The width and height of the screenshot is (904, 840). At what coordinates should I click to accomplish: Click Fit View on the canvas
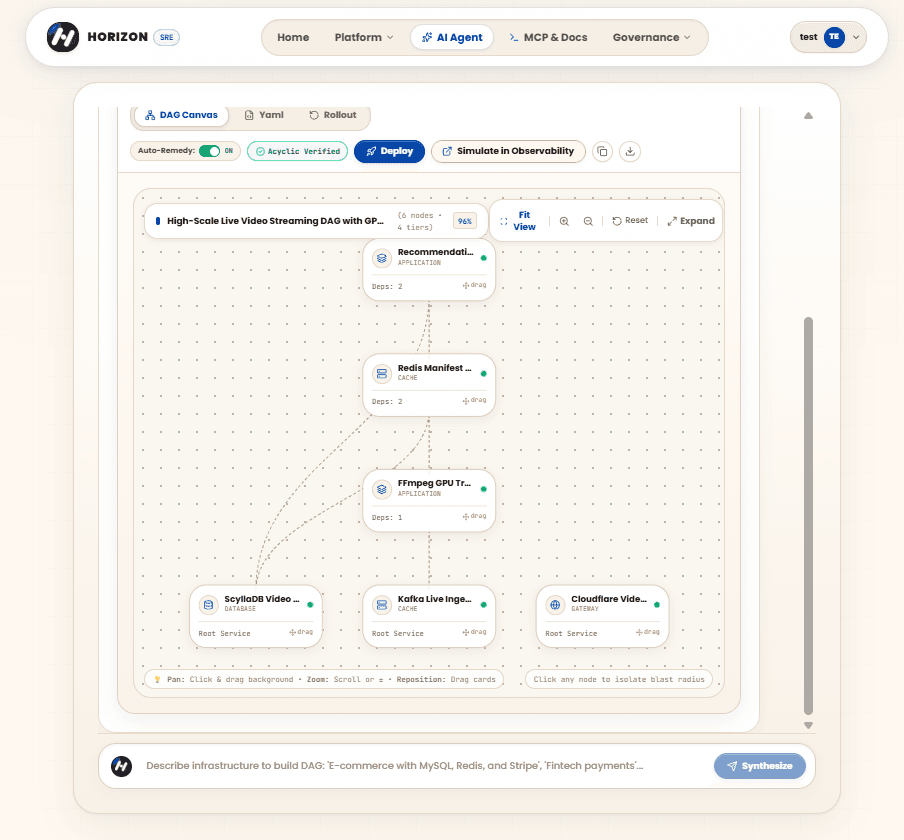(518, 221)
